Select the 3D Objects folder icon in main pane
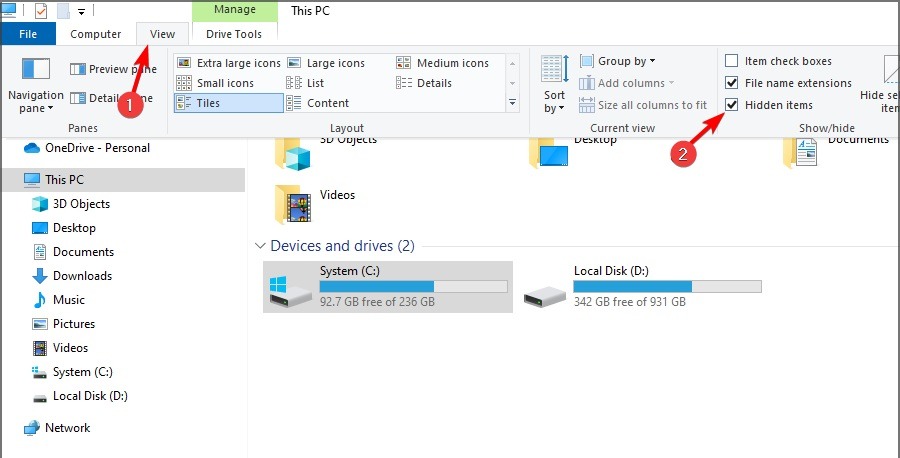This screenshot has height=458, width=900. pyautogui.click(x=293, y=154)
